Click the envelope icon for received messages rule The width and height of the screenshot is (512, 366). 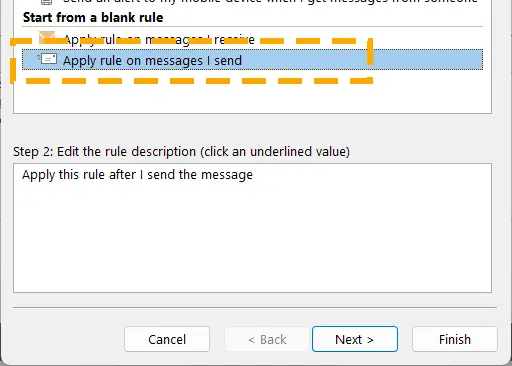pos(47,37)
